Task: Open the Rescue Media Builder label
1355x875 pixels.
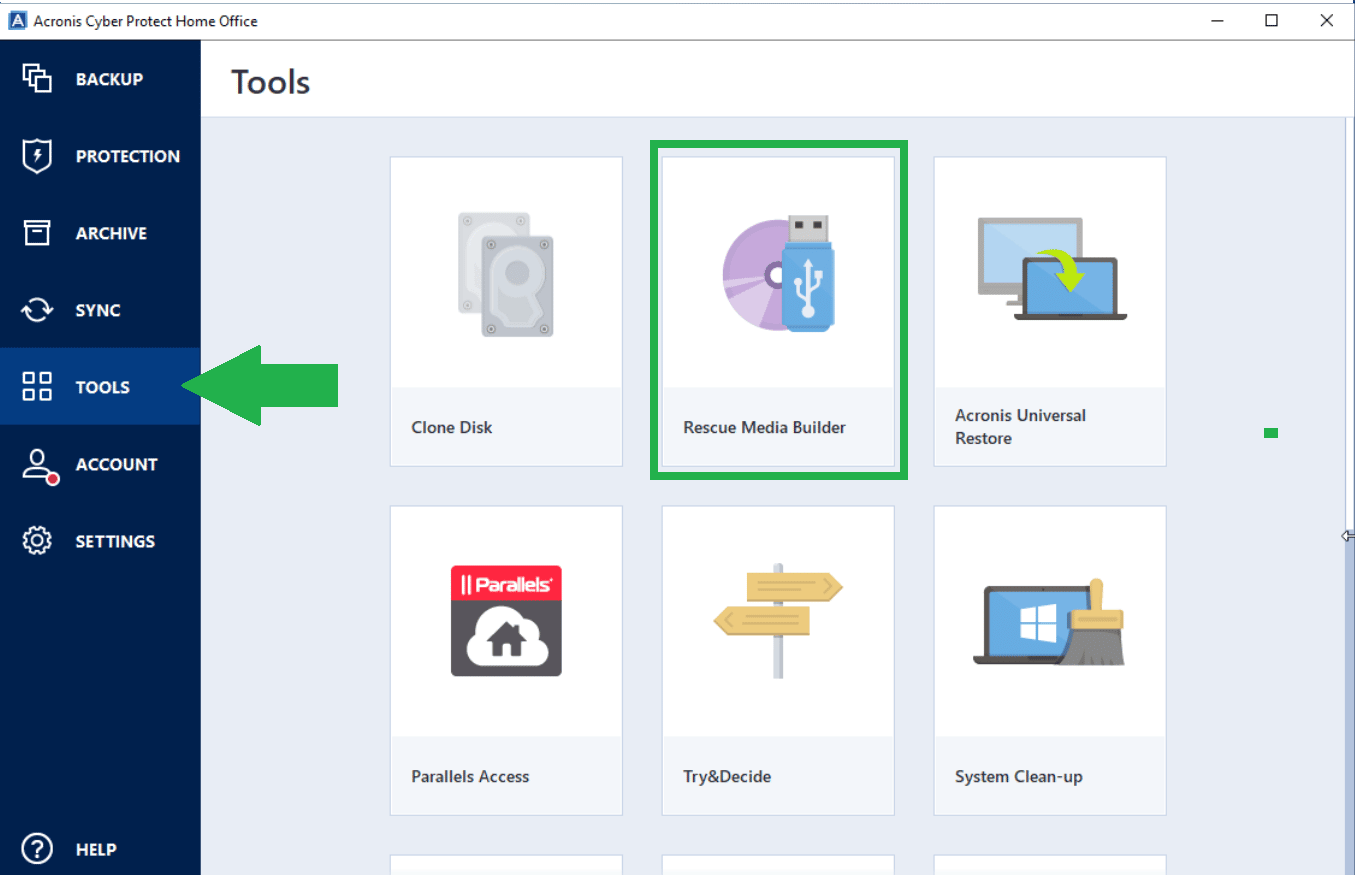Action: [x=764, y=427]
